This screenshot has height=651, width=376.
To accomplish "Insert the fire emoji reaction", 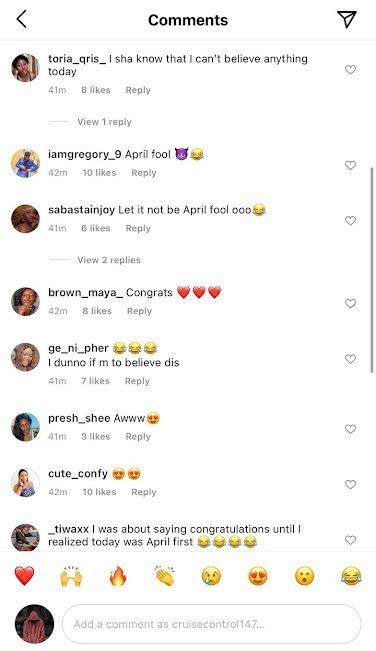I will pos(118,576).
